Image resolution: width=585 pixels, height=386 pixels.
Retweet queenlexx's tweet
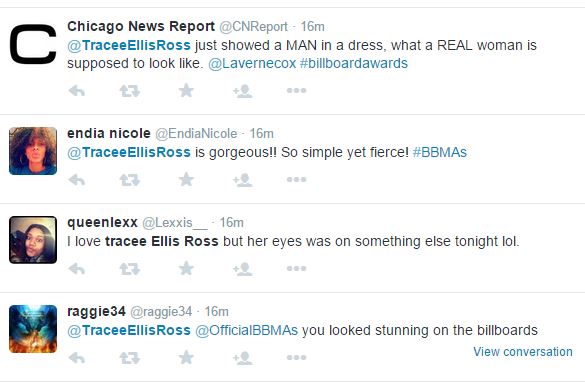pos(129,269)
